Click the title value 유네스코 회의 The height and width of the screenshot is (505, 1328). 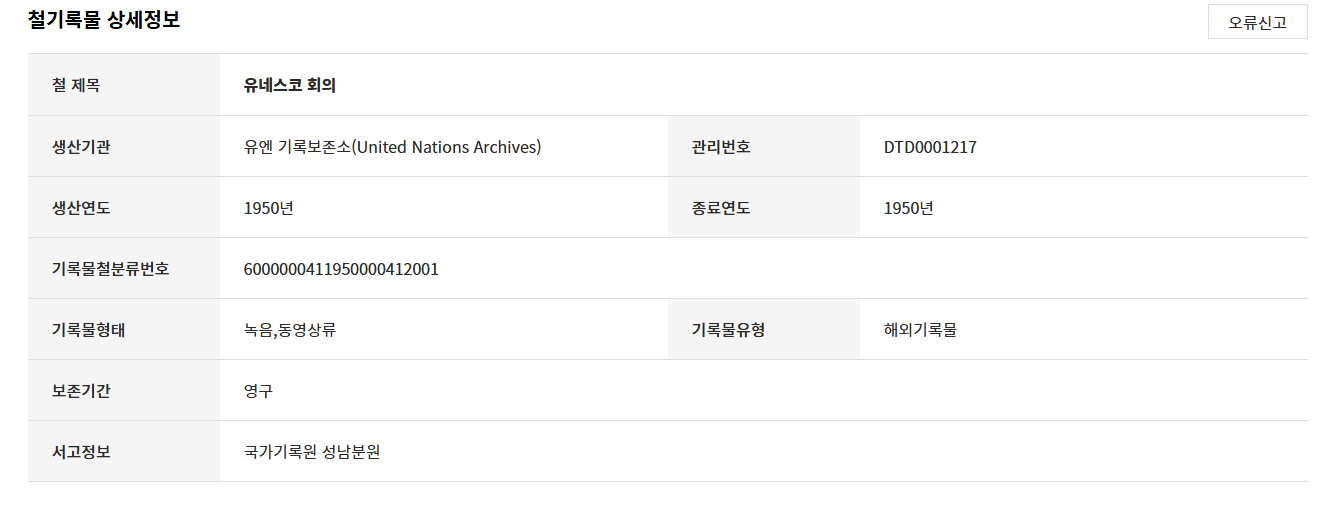click(290, 86)
